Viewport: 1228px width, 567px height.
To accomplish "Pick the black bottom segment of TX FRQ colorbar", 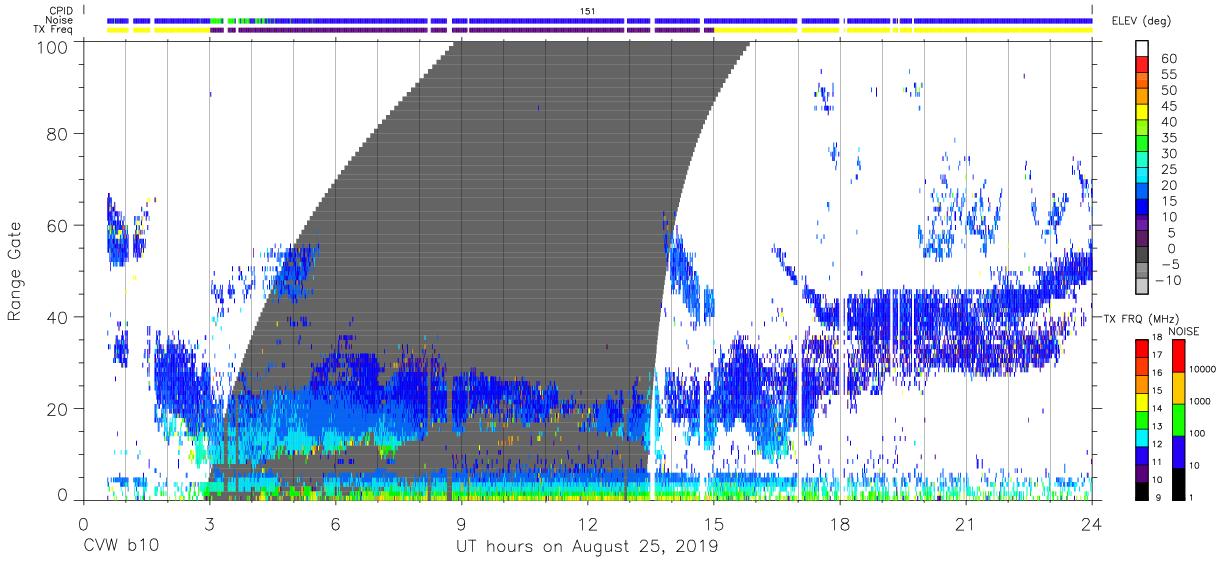I will [x=1142, y=491].
